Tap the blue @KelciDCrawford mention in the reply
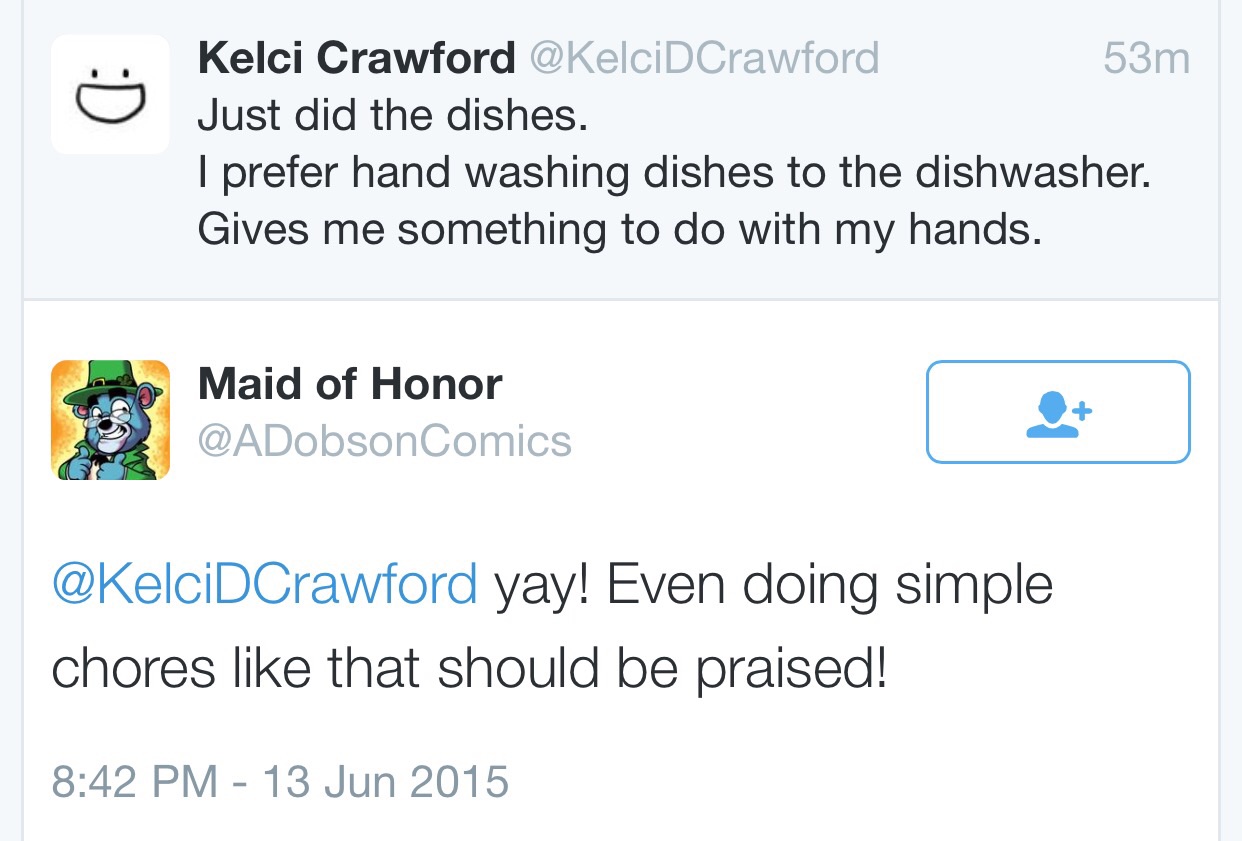Screen dimensions: 1242x841 [x=264, y=586]
